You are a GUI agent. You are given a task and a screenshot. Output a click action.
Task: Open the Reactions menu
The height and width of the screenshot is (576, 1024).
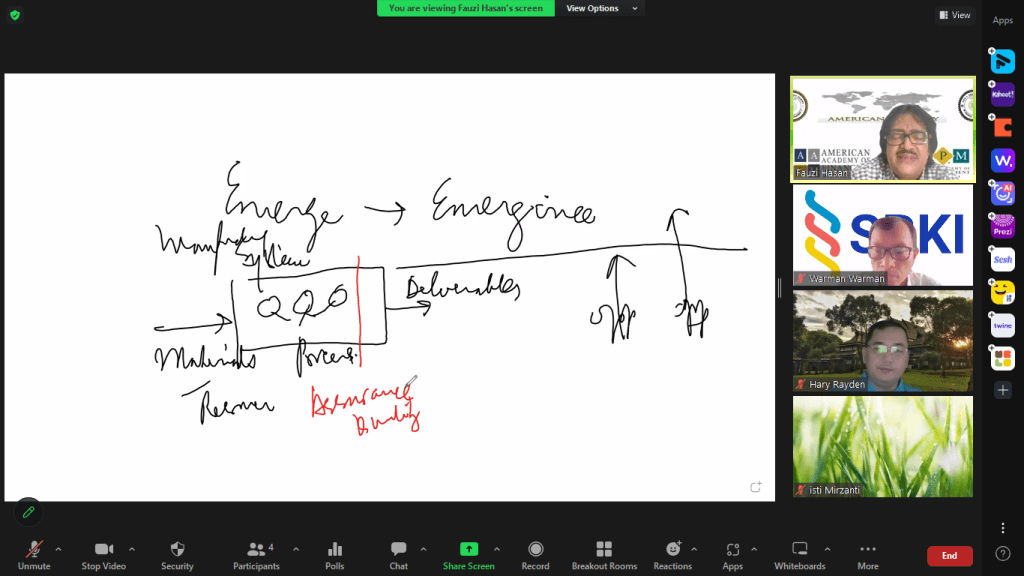coord(672,556)
